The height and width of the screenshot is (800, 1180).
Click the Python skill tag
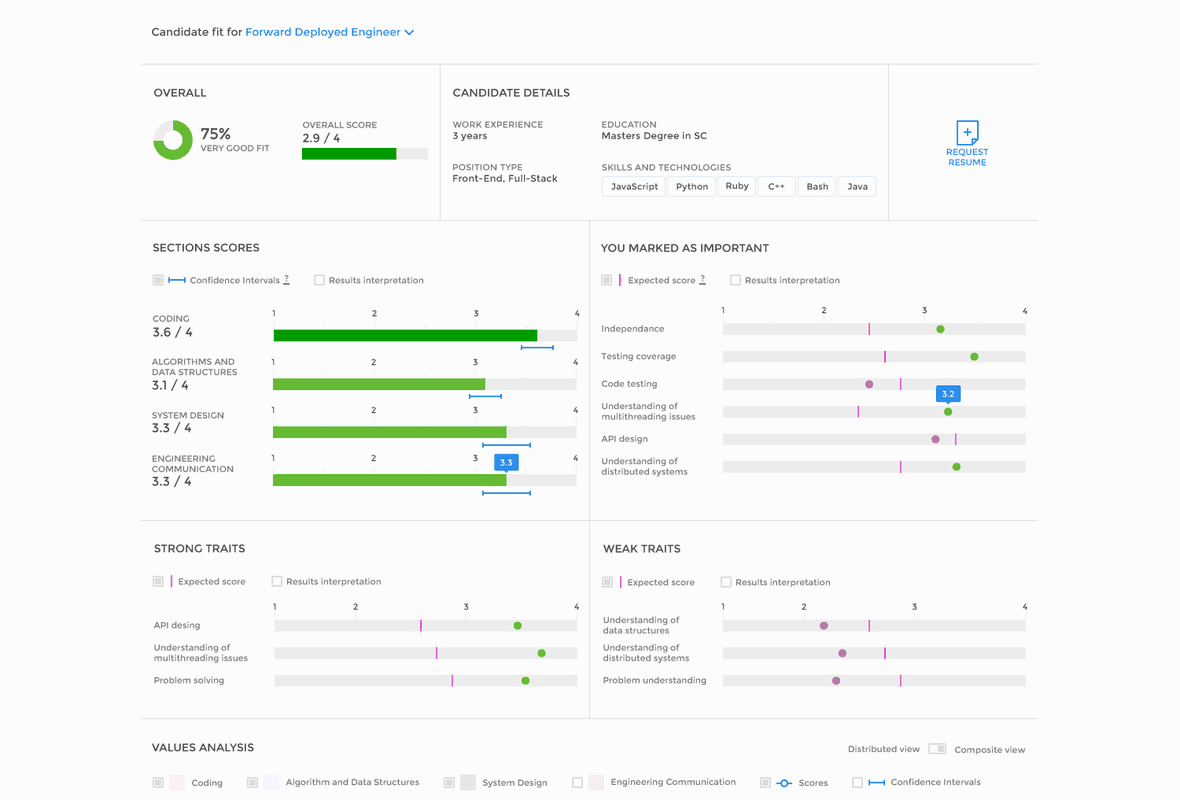tap(692, 187)
